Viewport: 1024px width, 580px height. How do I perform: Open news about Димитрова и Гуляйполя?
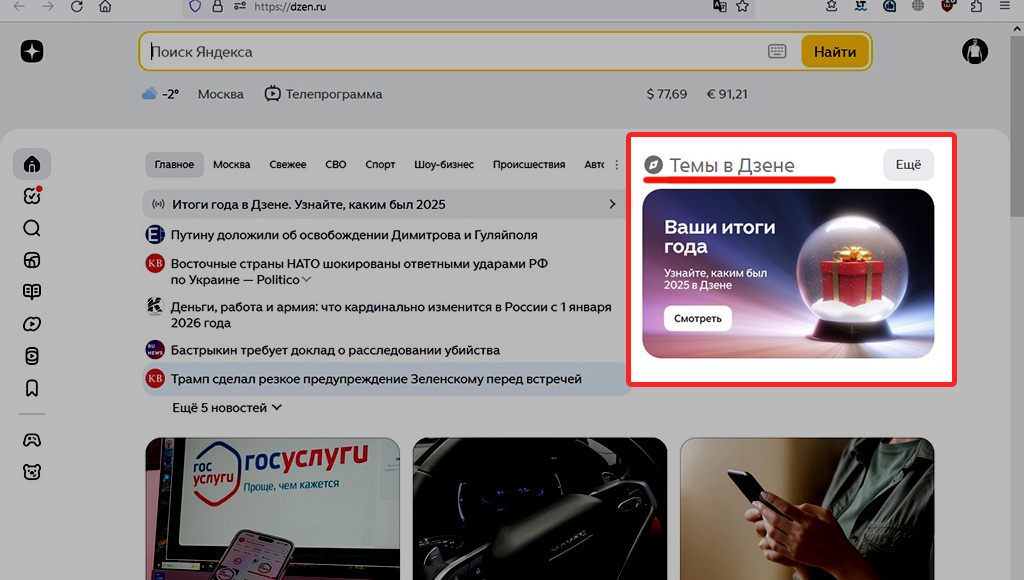[x=354, y=235]
